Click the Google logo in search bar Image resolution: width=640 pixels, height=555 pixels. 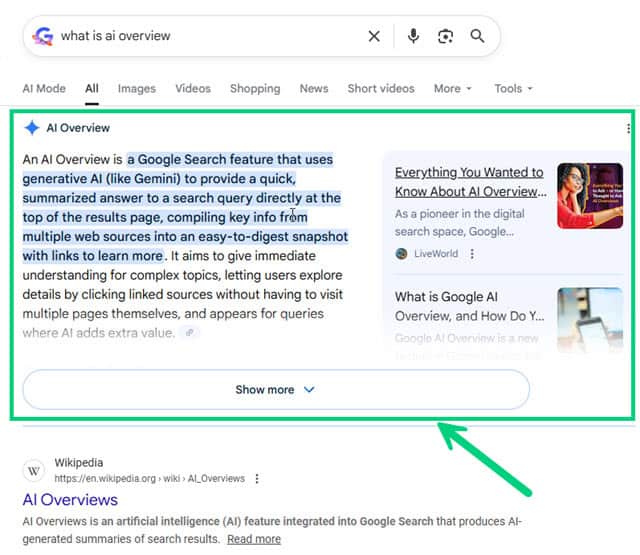(x=43, y=36)
